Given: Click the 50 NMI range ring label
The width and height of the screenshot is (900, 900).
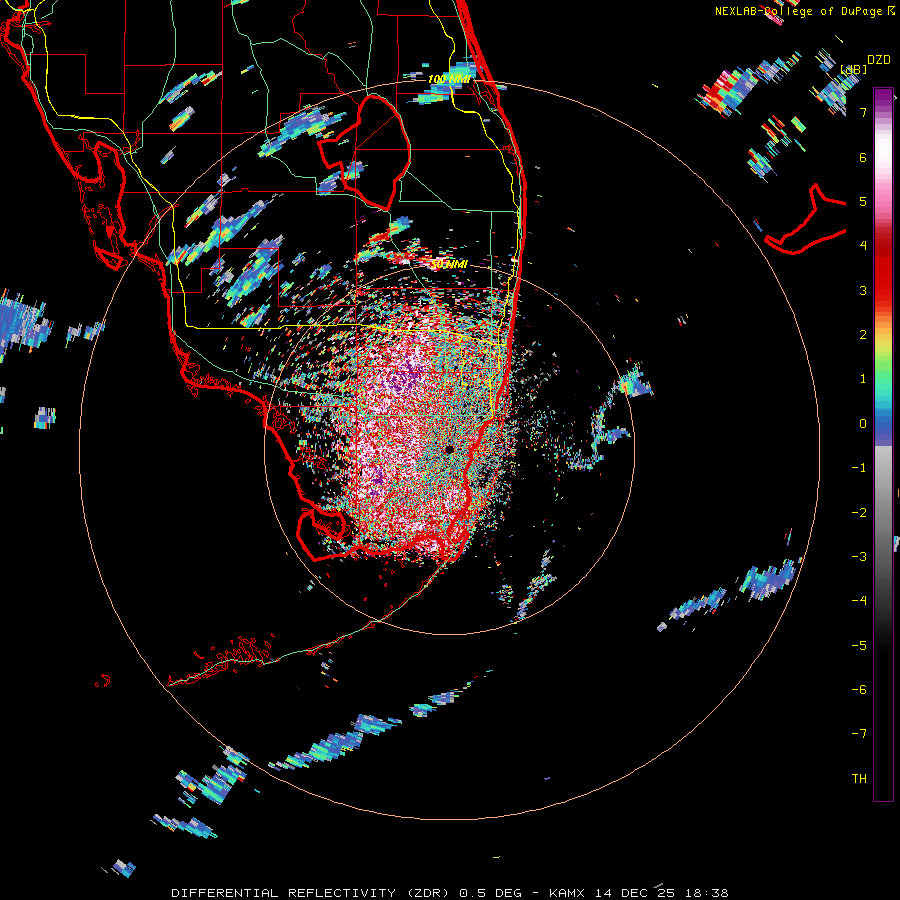Looking at the screenshot, I should [449, 264].
